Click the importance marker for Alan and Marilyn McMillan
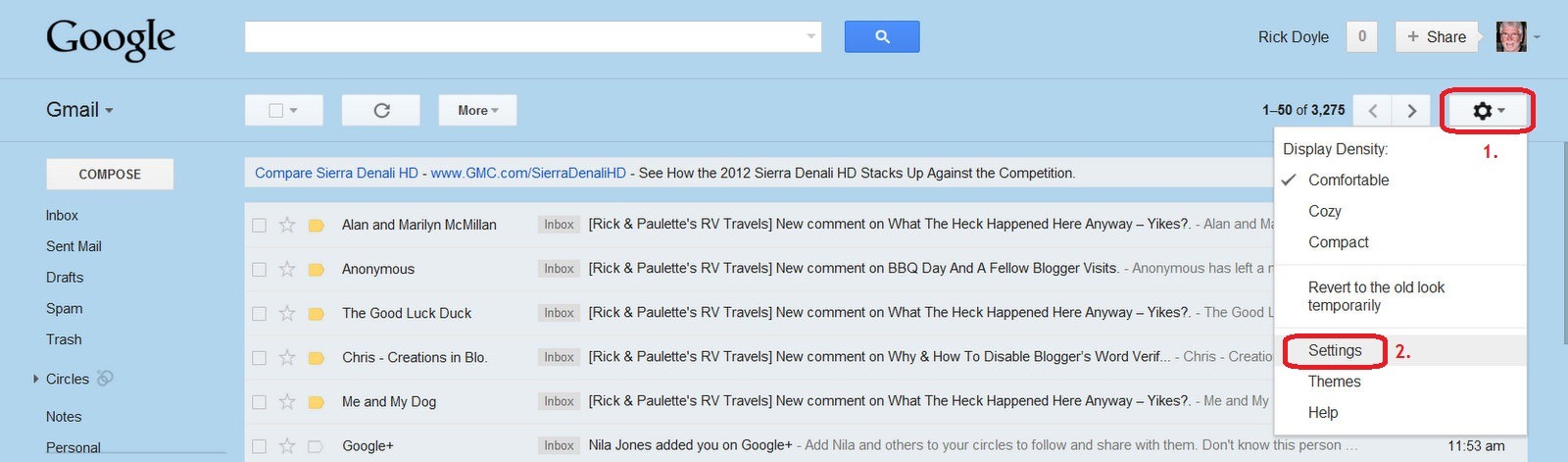Screen dimensions: 1568x462 coord(316,225)
